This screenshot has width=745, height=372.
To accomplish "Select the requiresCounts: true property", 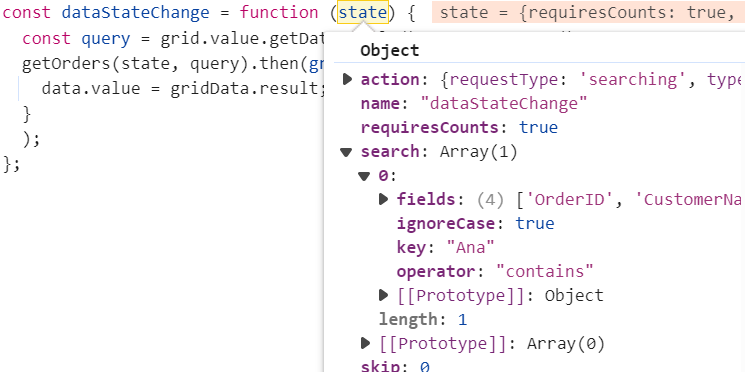I will (459, 127).
